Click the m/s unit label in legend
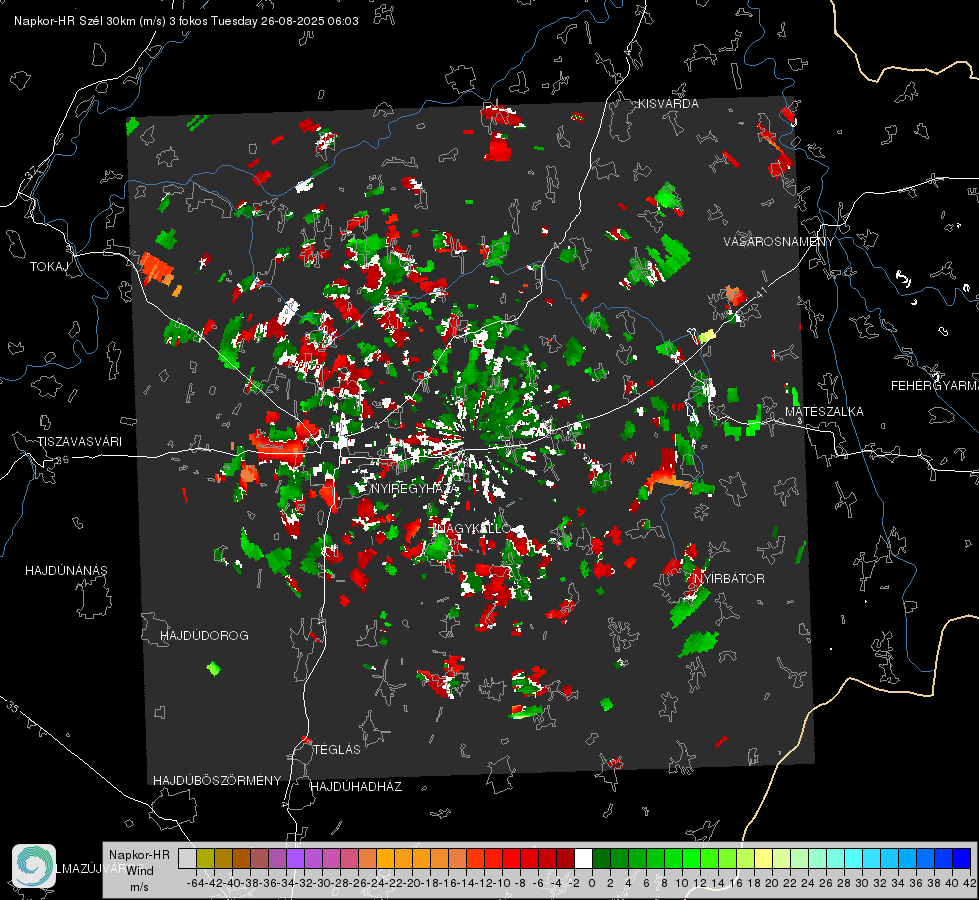 point(139,887)
